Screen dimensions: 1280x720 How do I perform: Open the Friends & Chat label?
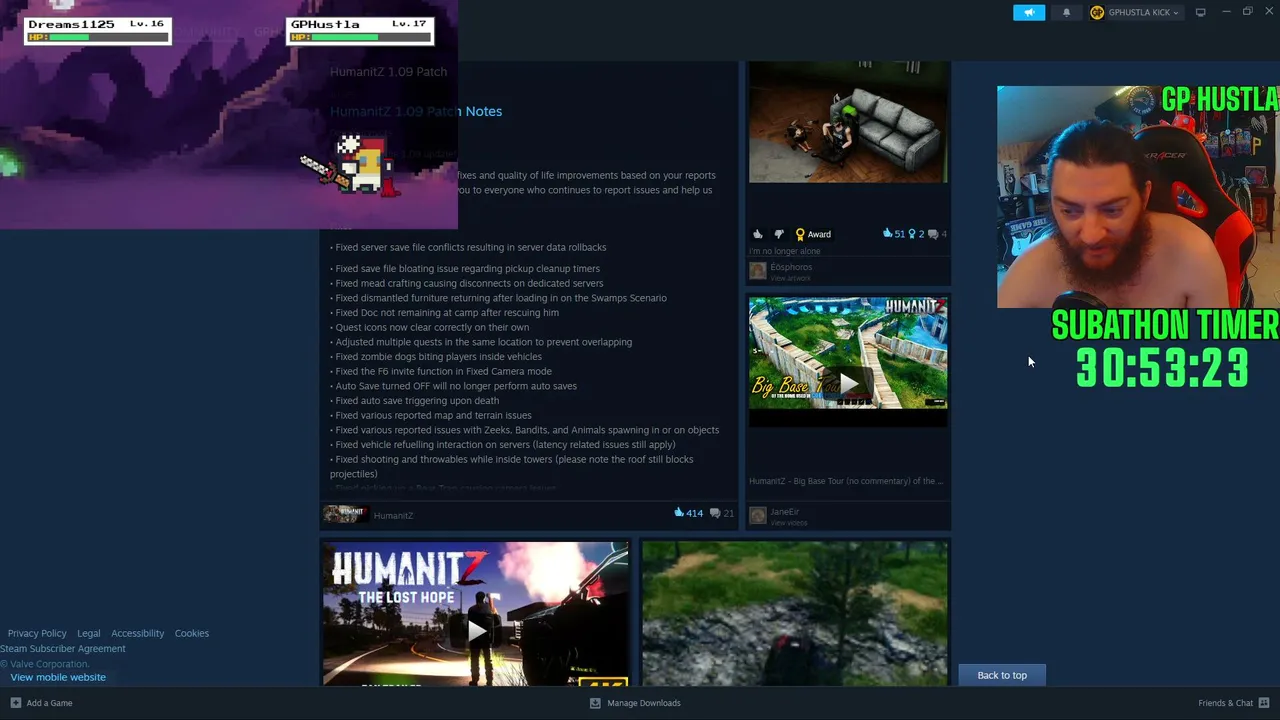coord(1225,703)
